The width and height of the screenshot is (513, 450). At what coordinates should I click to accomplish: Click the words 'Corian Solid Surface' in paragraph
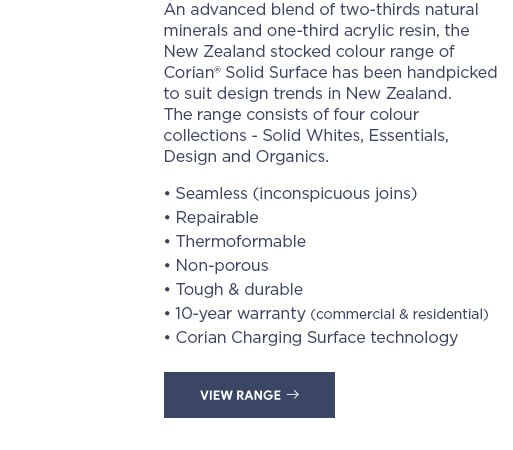tap(246, 73)
